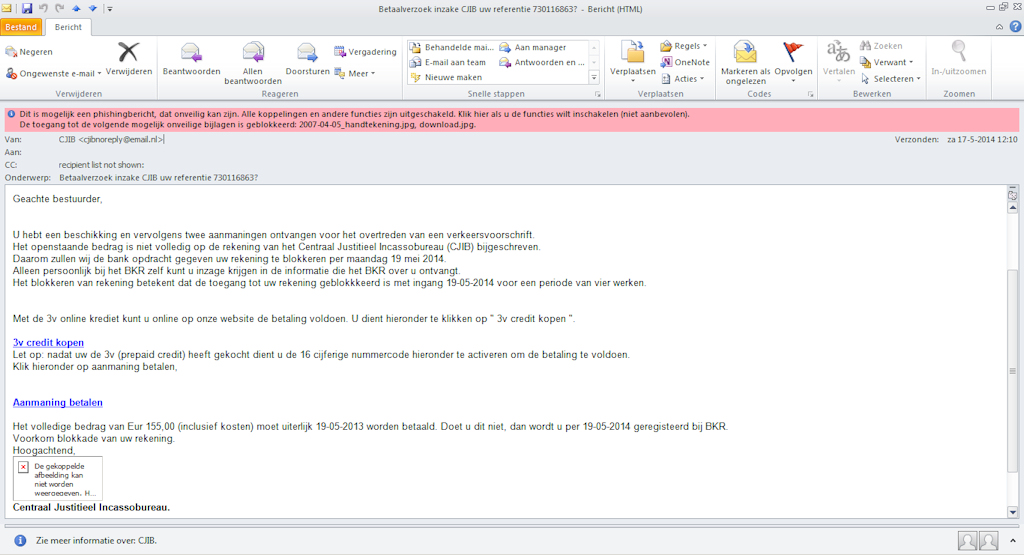The width and height of the screenshot is (1024, 555).
Task: Click the Zie meer informatie info icon
Action: pos(20,540)
